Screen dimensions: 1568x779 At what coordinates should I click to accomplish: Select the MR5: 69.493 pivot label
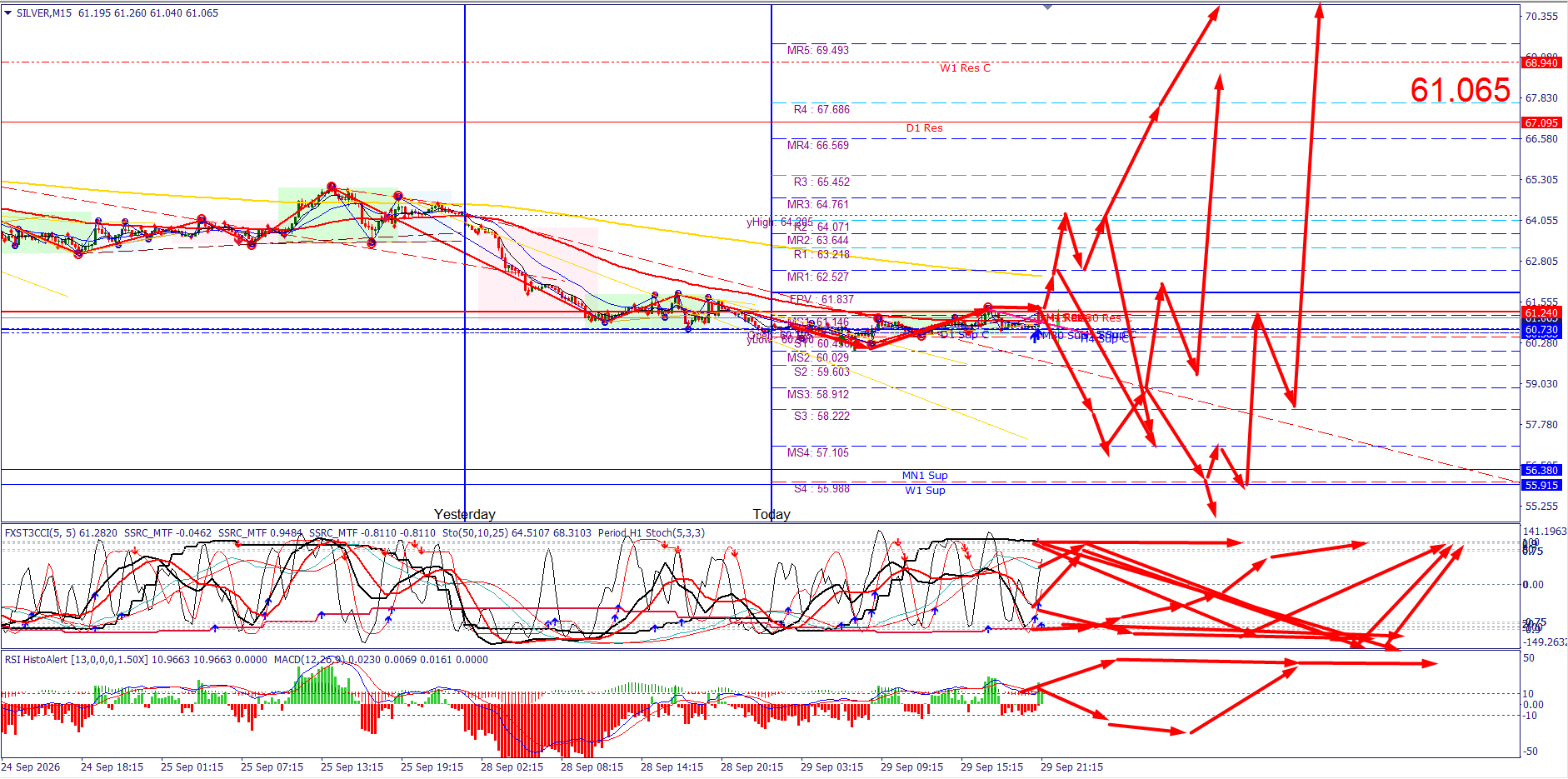818,51
